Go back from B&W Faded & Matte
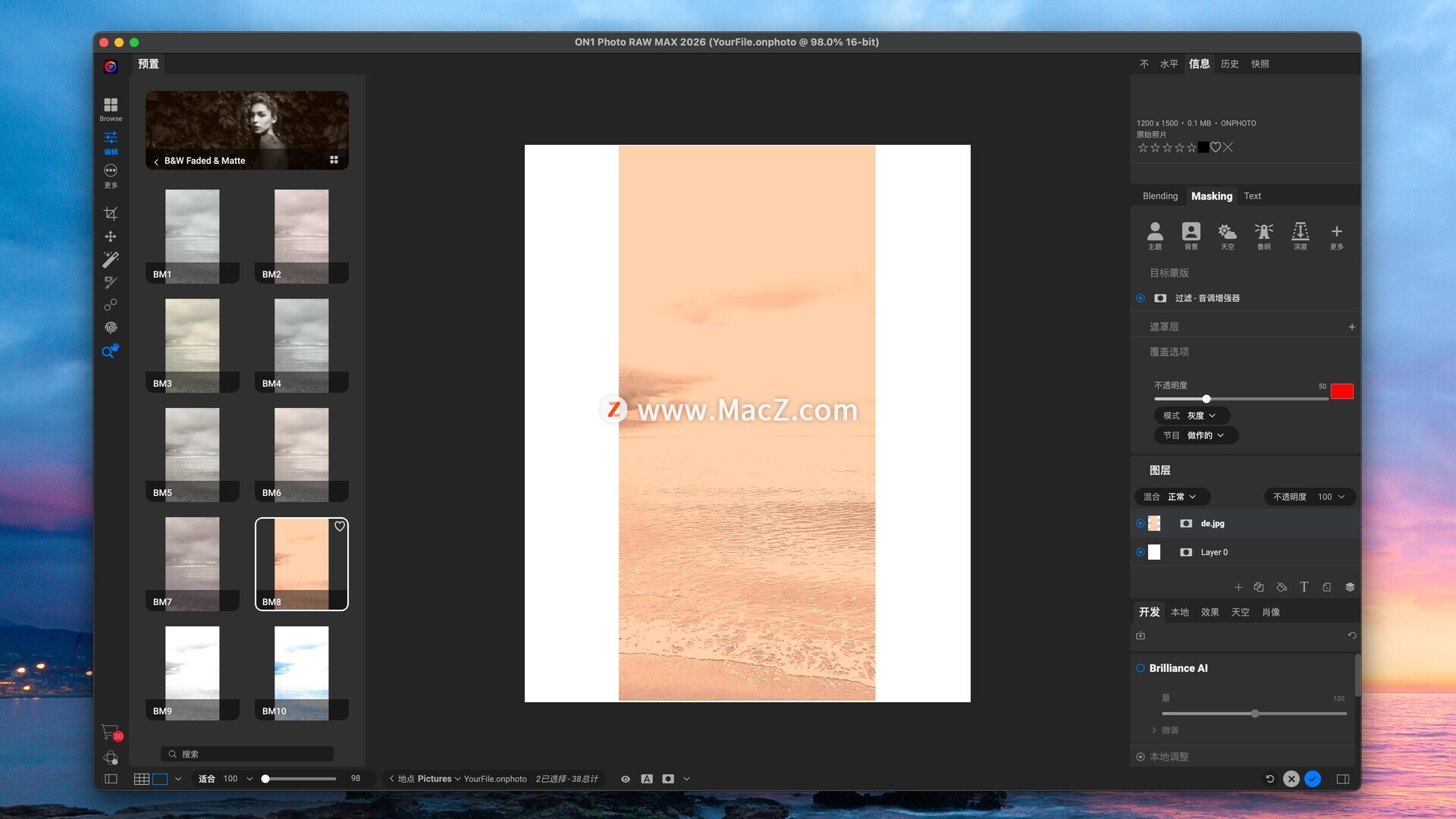Viewport: 1456px width, 819px height. pos(156,161)
